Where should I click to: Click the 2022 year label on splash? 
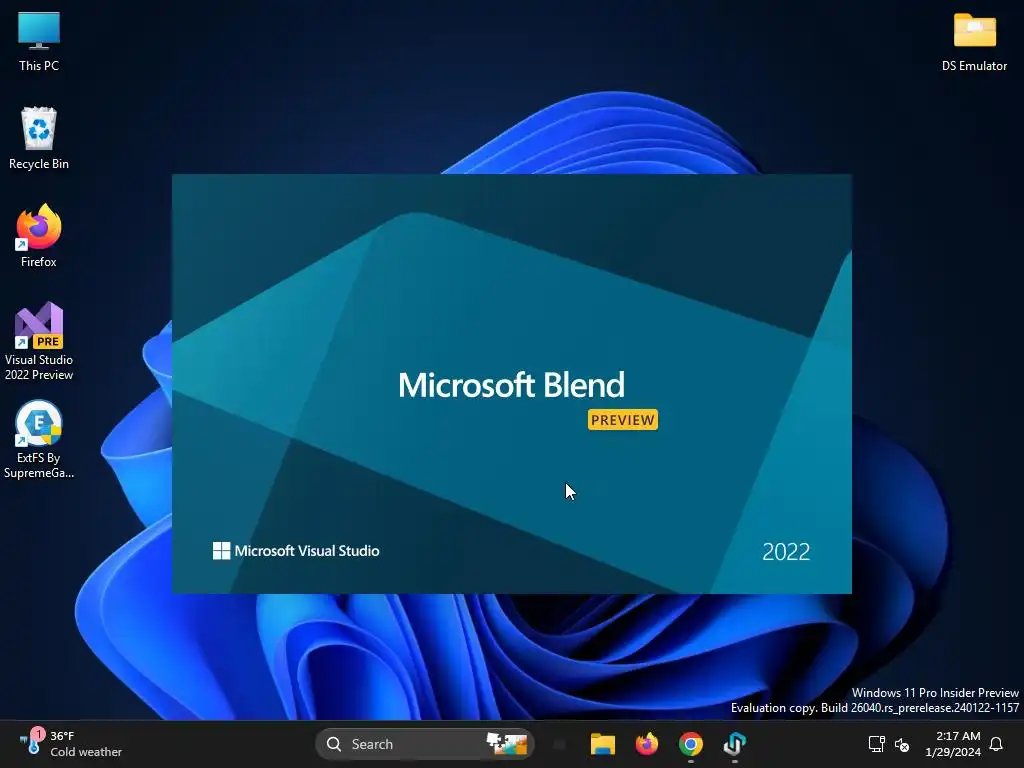click(786, 552)
